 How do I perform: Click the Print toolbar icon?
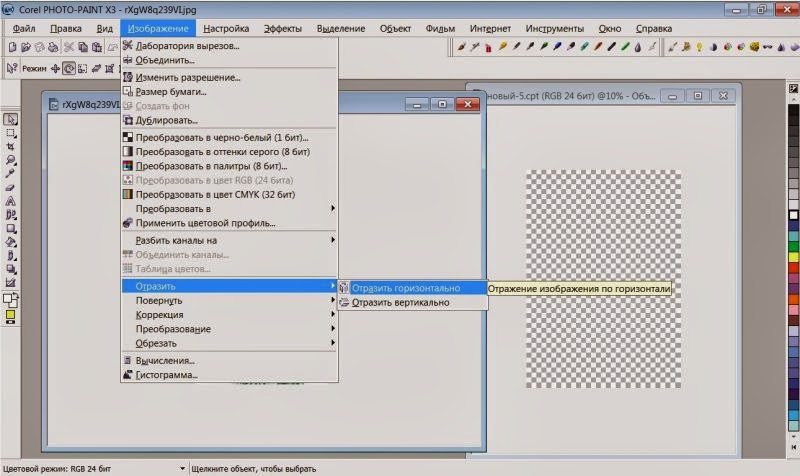coord(53,47)
